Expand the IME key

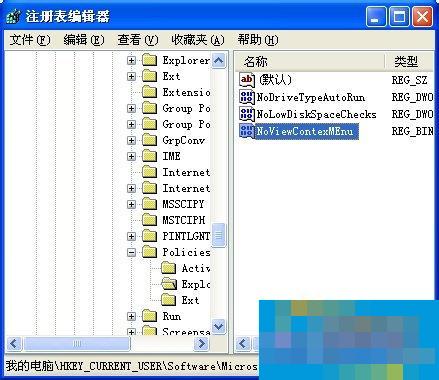tap(131, 156)
